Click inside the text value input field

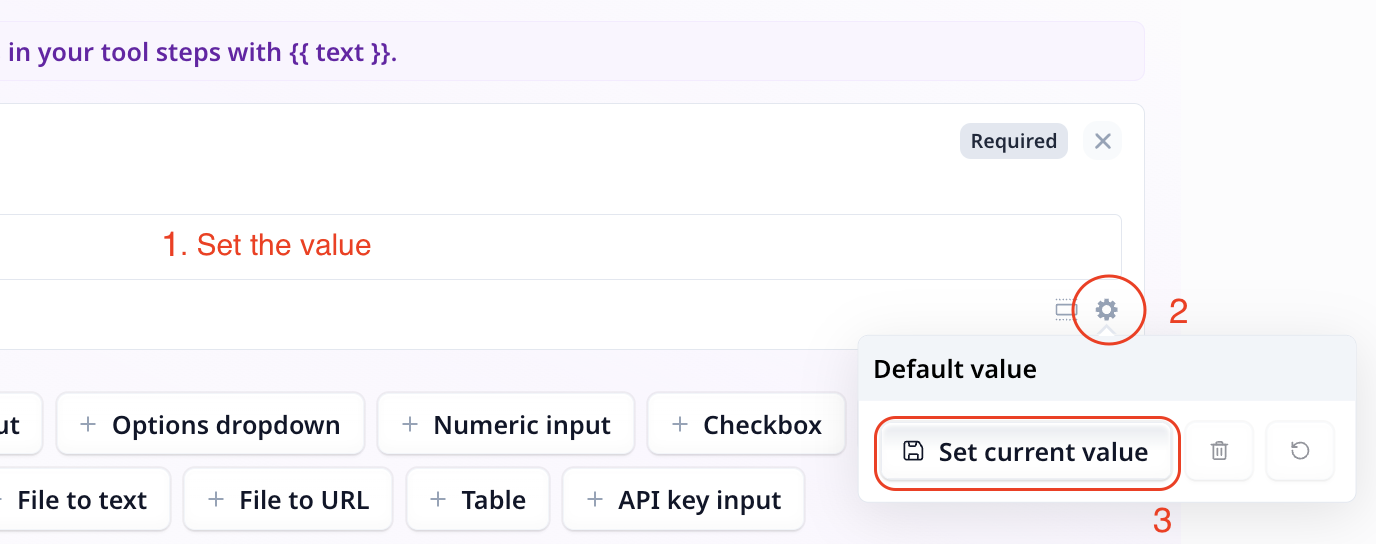coord(560,247)
